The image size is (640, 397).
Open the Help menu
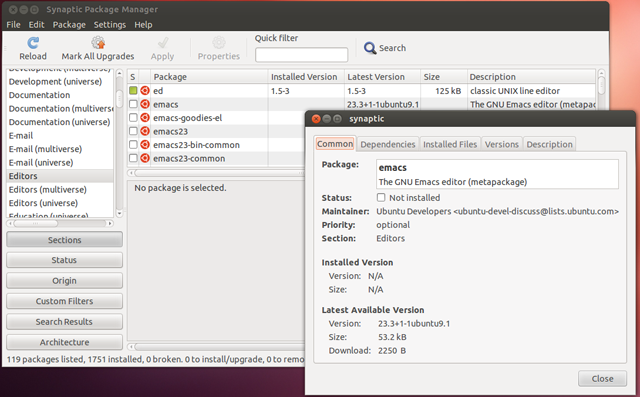(143, 24)
